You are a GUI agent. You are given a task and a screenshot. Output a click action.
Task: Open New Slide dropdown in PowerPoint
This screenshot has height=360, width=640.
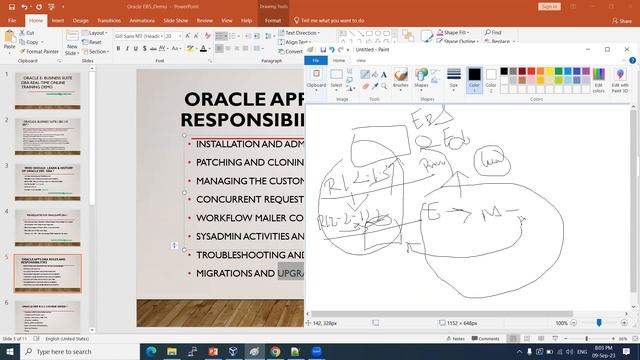pos(72,50)
